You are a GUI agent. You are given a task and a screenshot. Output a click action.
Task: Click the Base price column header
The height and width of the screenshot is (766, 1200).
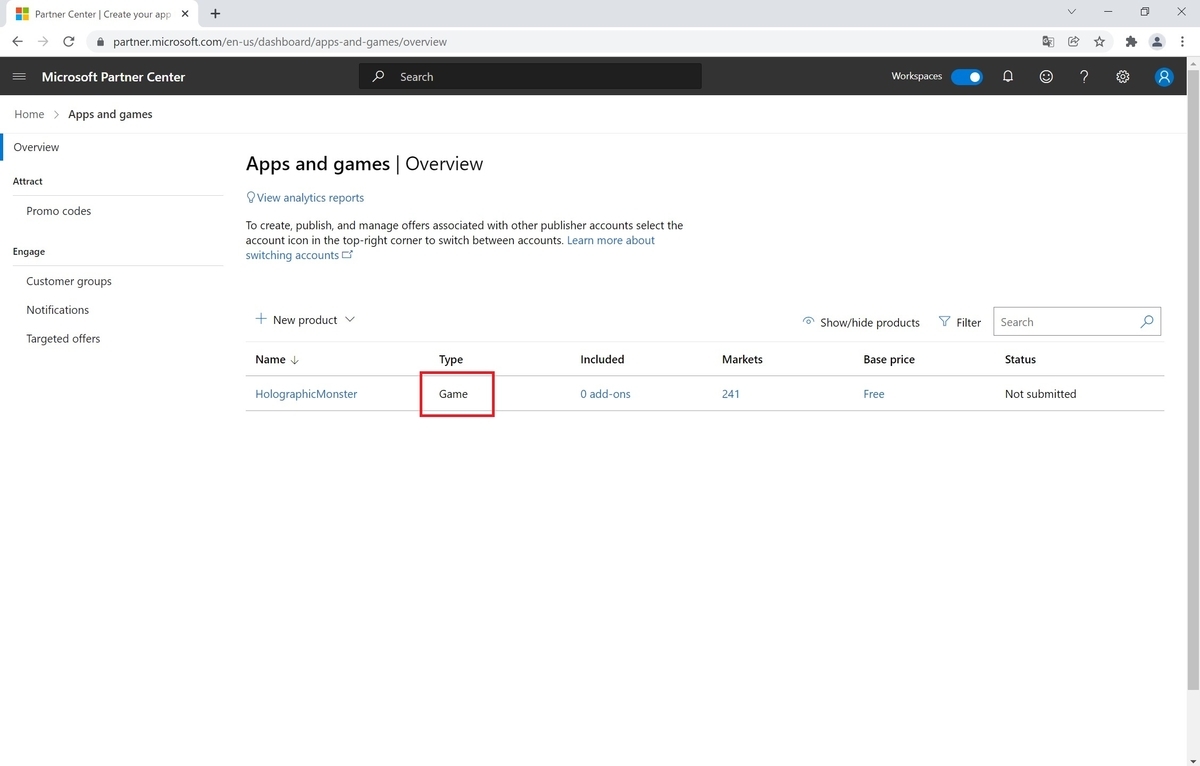tap(889, 359)
